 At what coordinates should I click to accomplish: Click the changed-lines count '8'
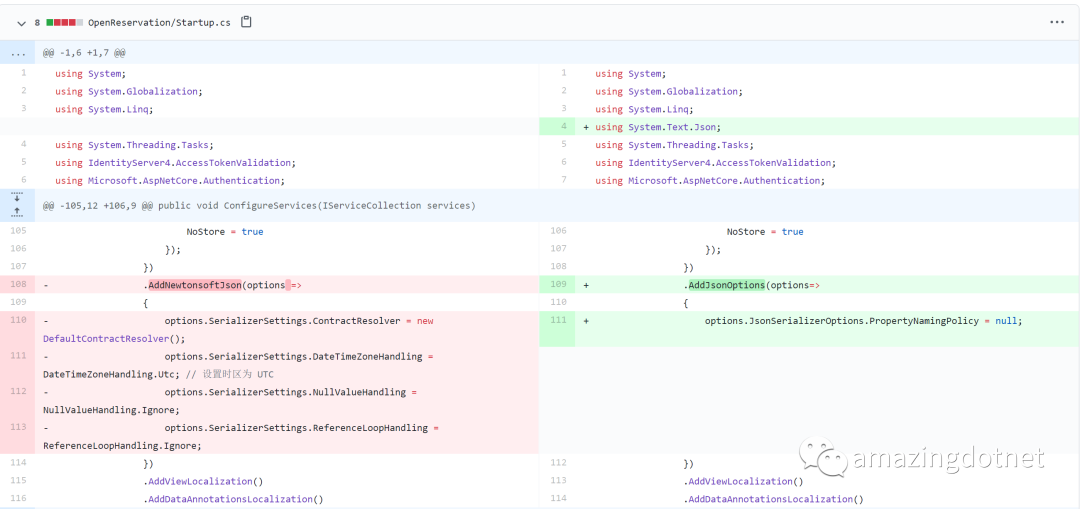click(37, 23)
